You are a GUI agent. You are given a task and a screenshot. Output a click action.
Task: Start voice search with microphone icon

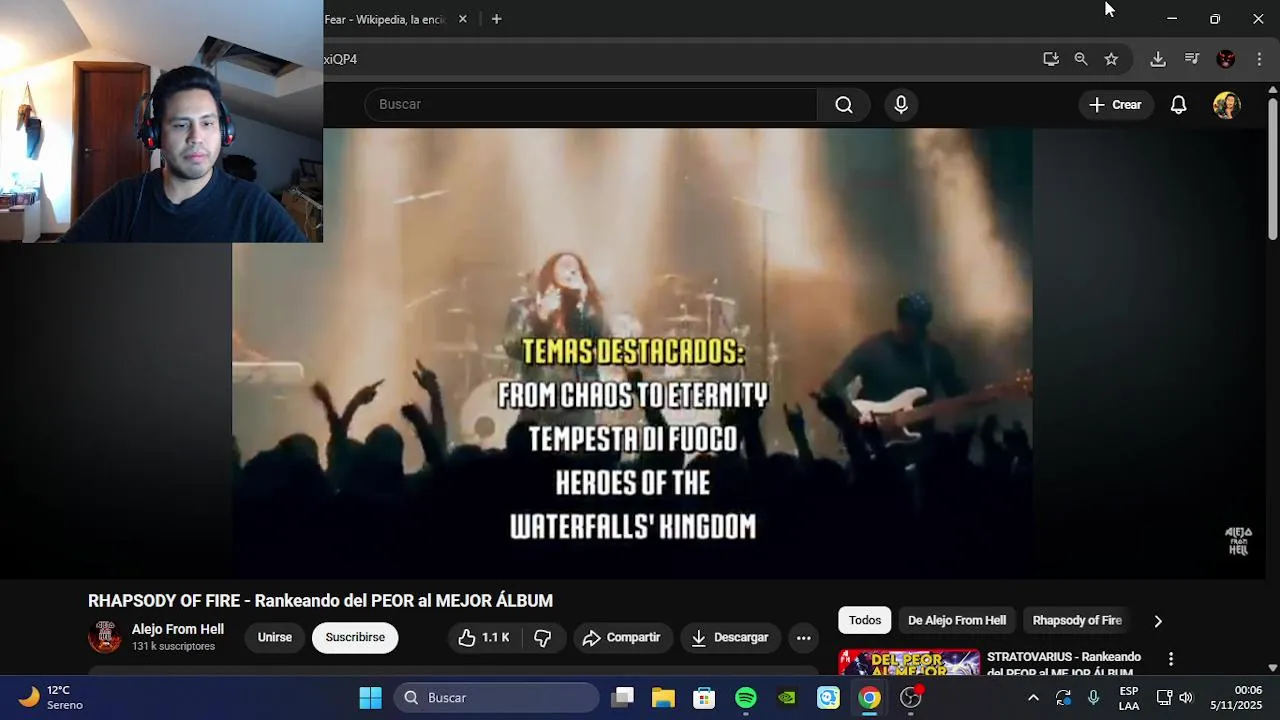[x=901, y=104]
